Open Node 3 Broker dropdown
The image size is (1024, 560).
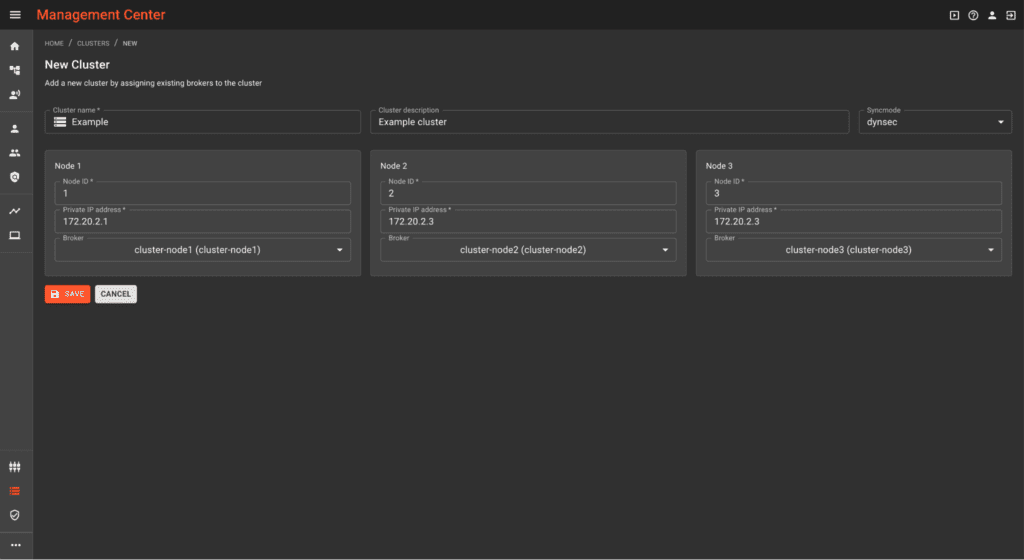tap(853, 250)
